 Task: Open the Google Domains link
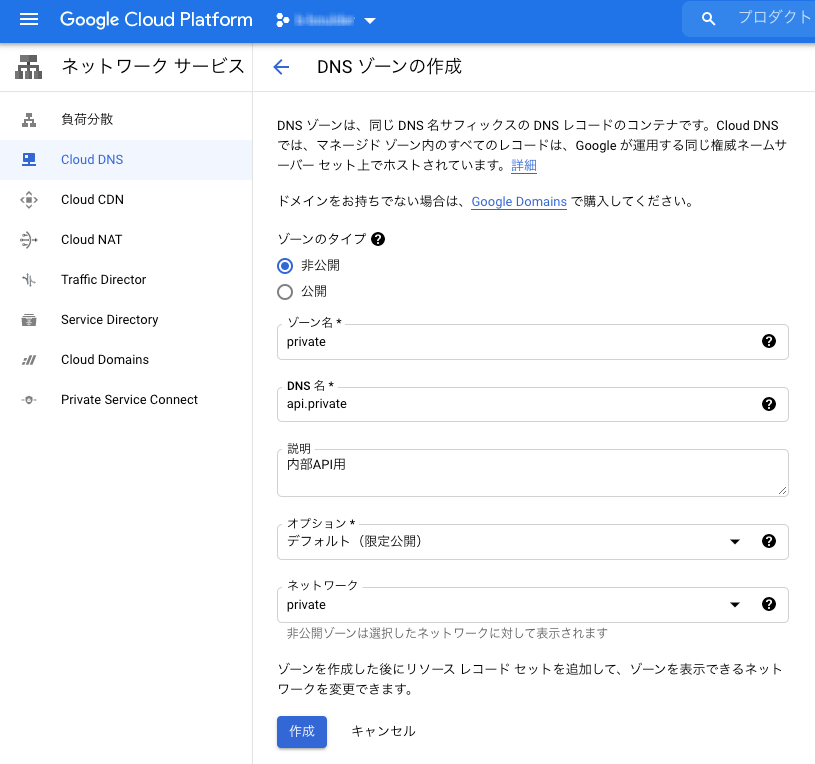tap(519, 202)
